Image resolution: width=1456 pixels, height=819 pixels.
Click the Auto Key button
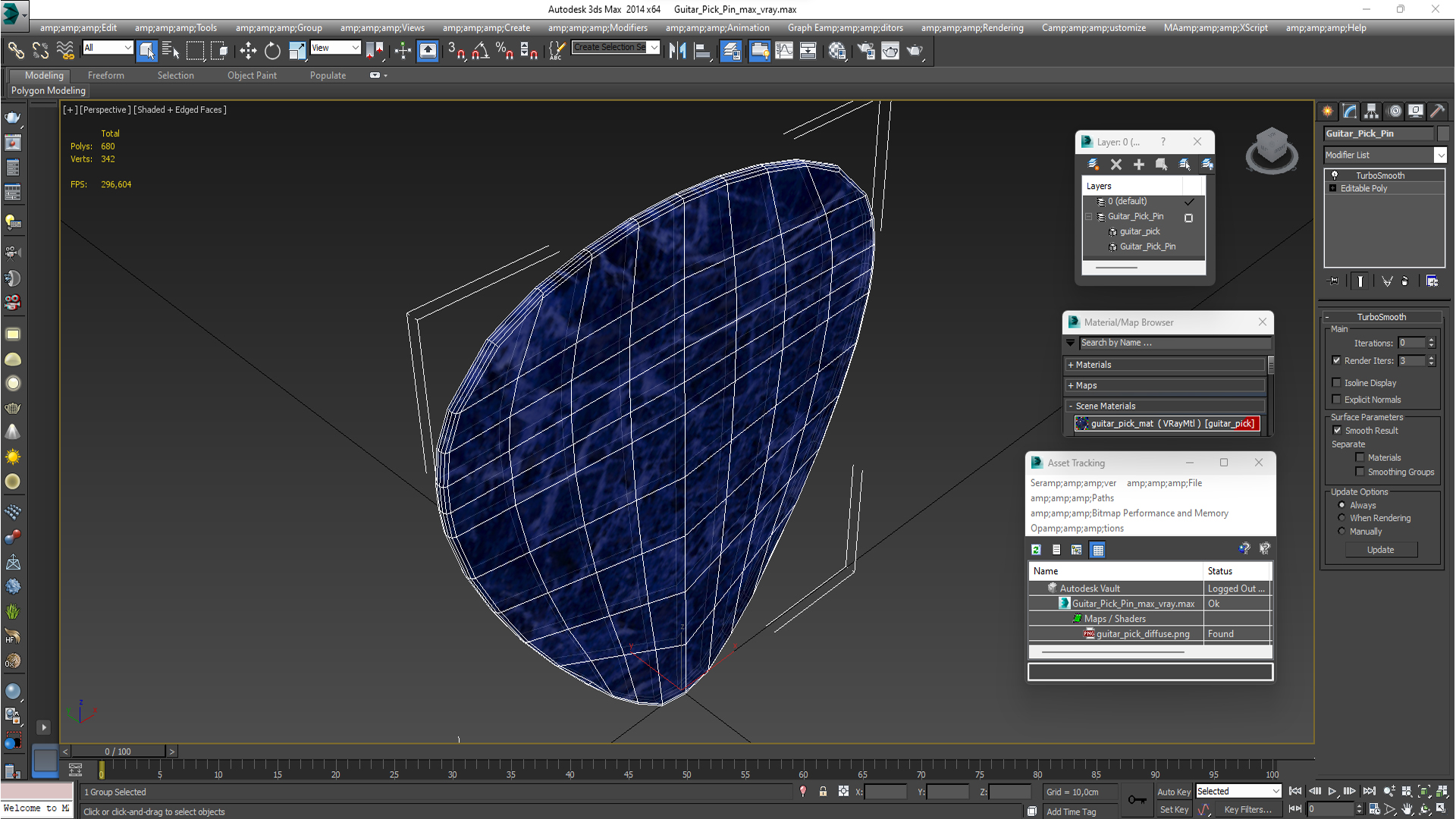point(1173,792)
